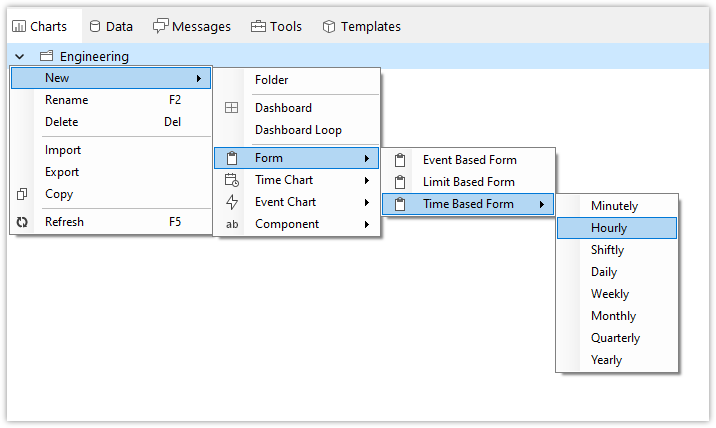
Task: Choose Limit Based Form
Action: point(468,182)
